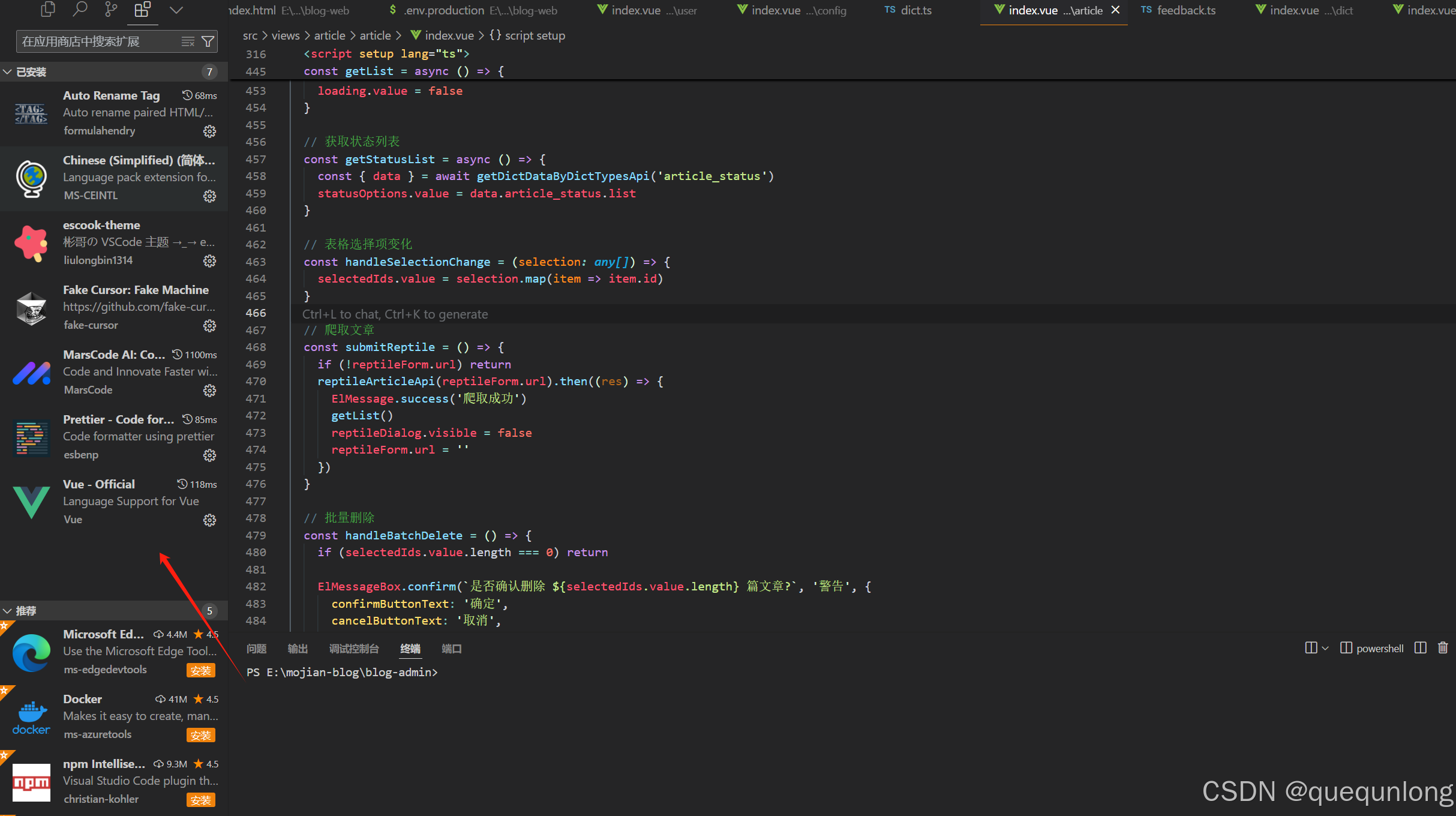Install the Docker extension
The height and width of the screenshot is (816, 1456).
pos(200,736)
